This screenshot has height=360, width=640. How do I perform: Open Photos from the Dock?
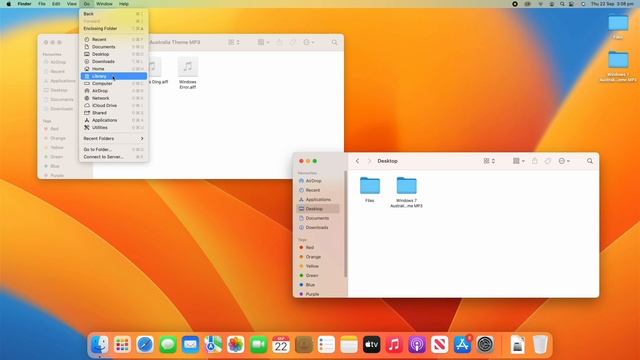(236, 345)
